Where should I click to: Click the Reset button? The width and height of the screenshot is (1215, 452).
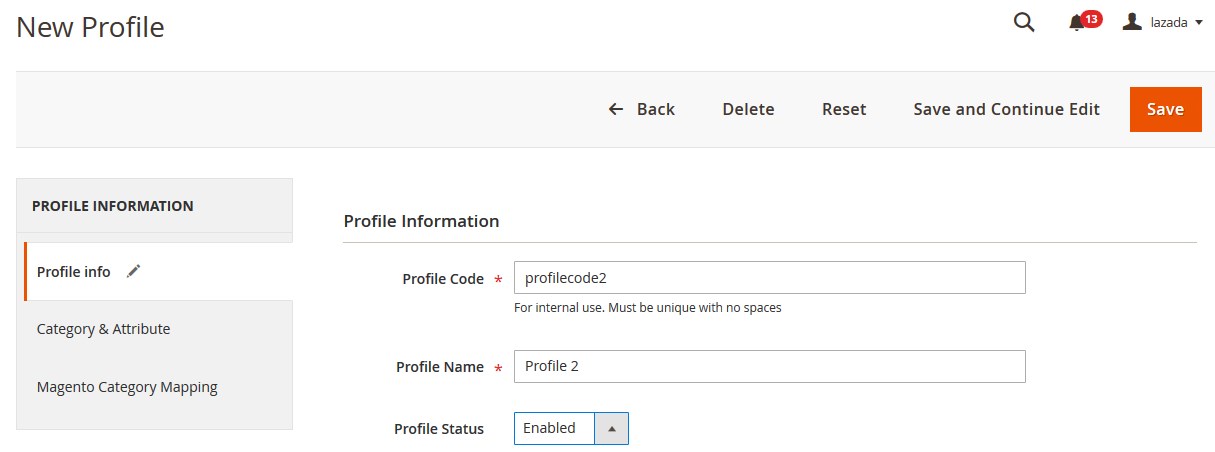pyautogui.click(x=844, y=109)
